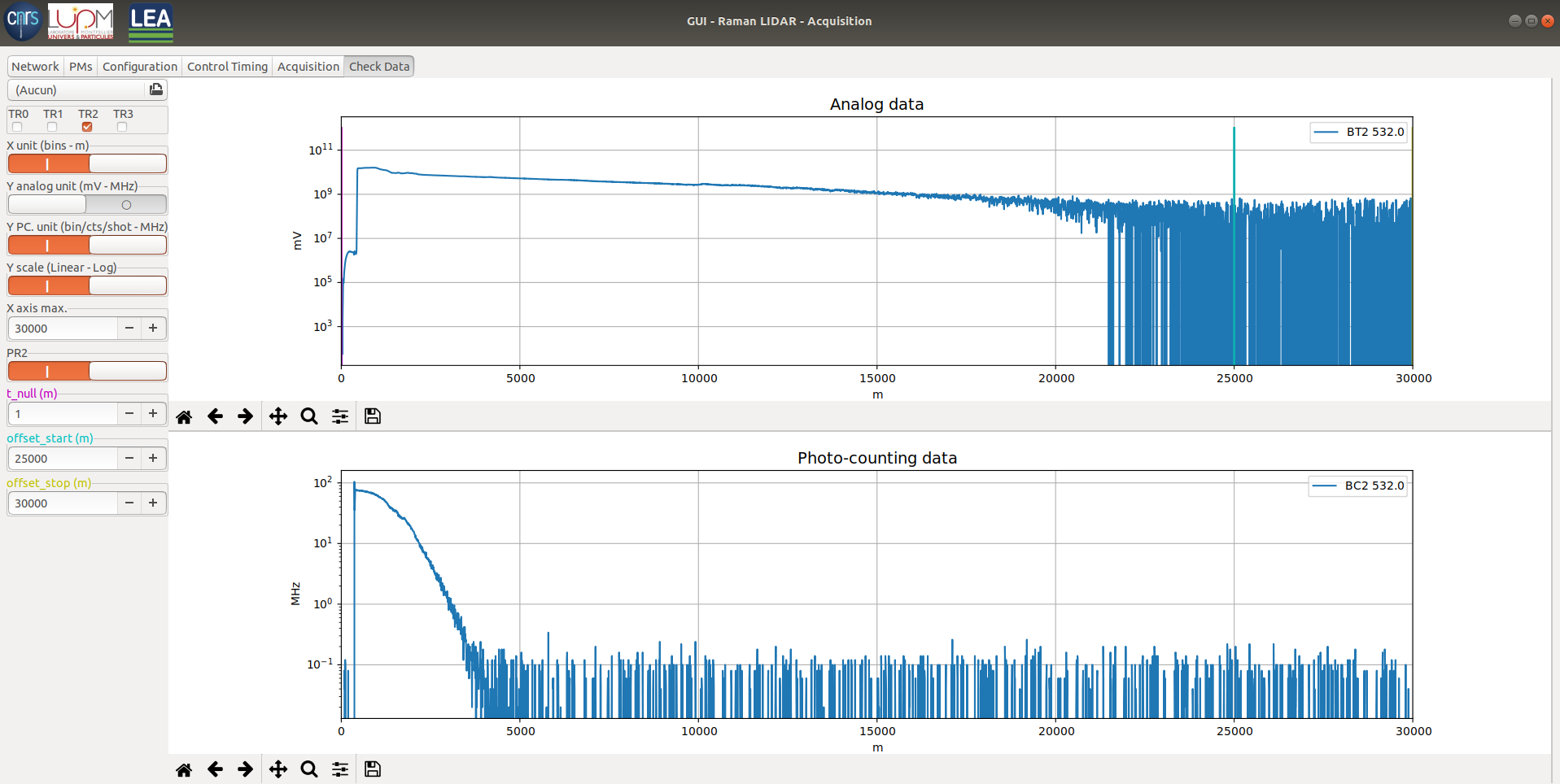Enable the TR3 checkbox
The height and width of the screenshot is (784, 1560).
click(x=122, y=127)
